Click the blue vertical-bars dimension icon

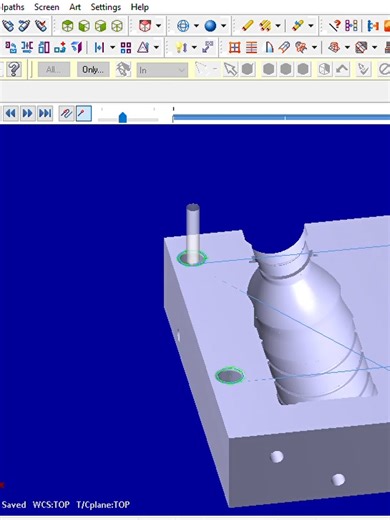pyautogui.click(x=99, y=48)
